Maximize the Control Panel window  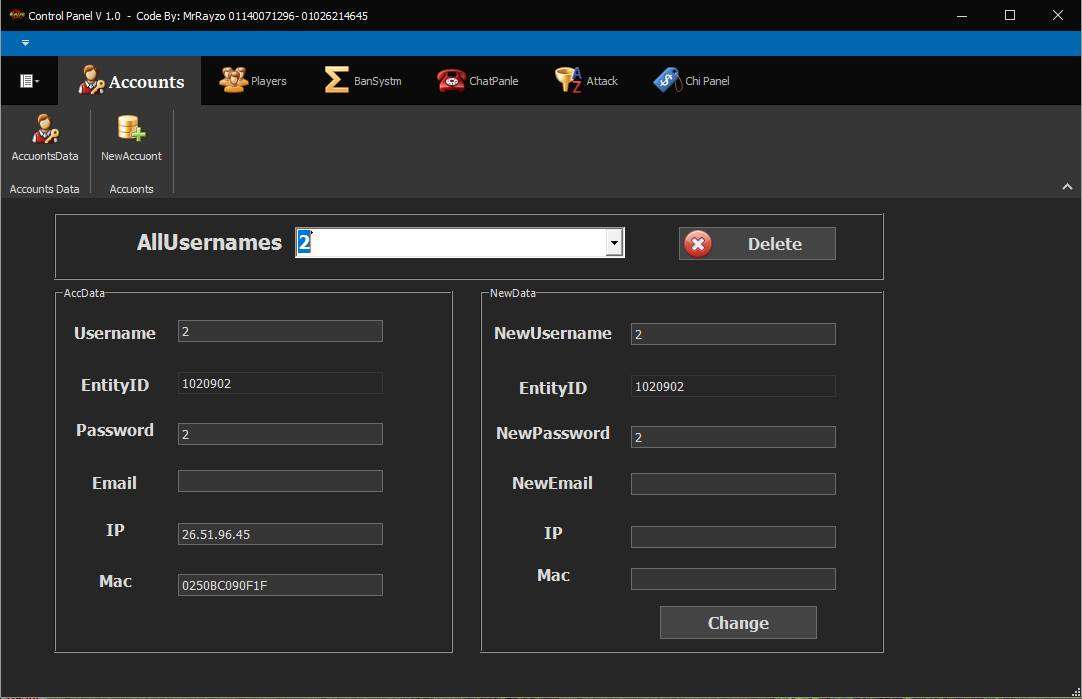tap(1010, 15)
